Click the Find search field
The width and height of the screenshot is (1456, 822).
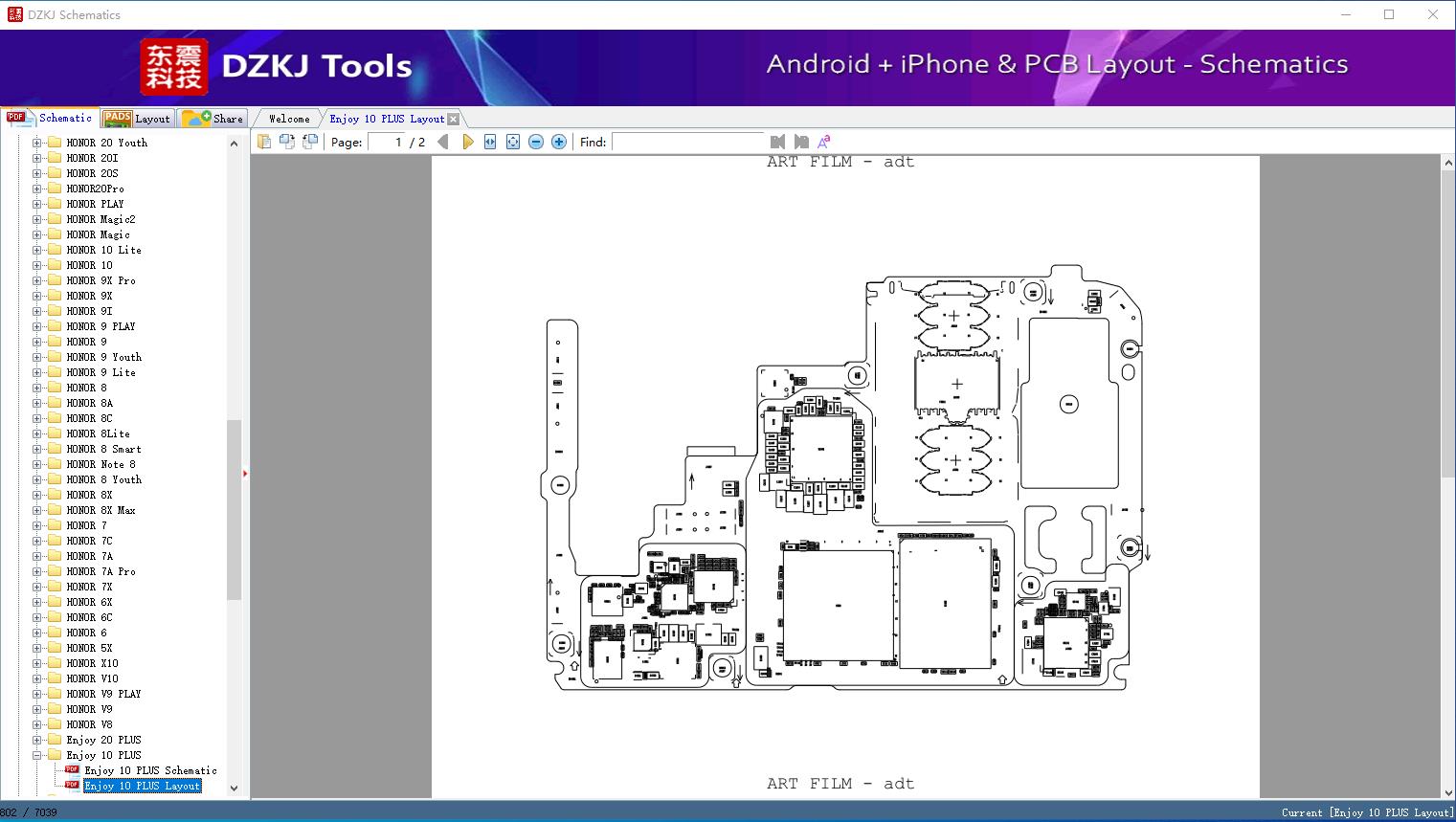point(687,142)
